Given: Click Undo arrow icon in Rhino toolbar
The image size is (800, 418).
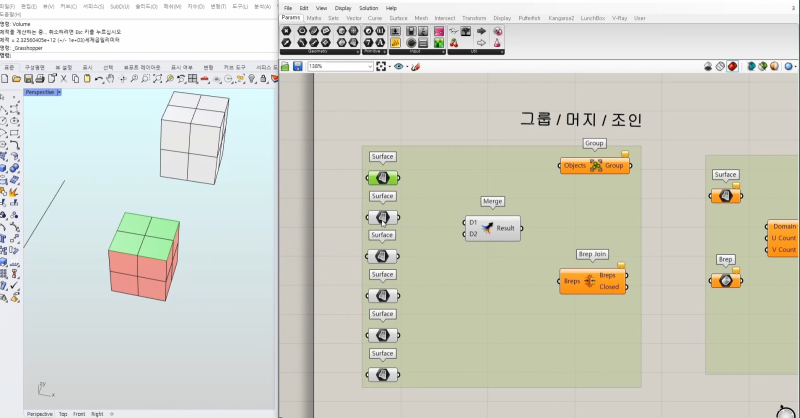Looking at the screenshot, I should point(98,79).
